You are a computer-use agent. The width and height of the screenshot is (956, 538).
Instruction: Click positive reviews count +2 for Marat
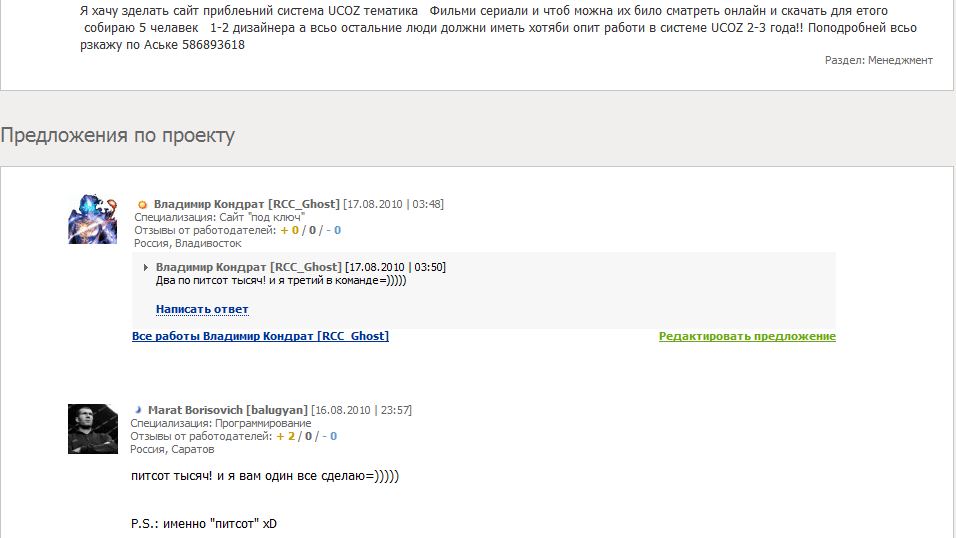285,436
